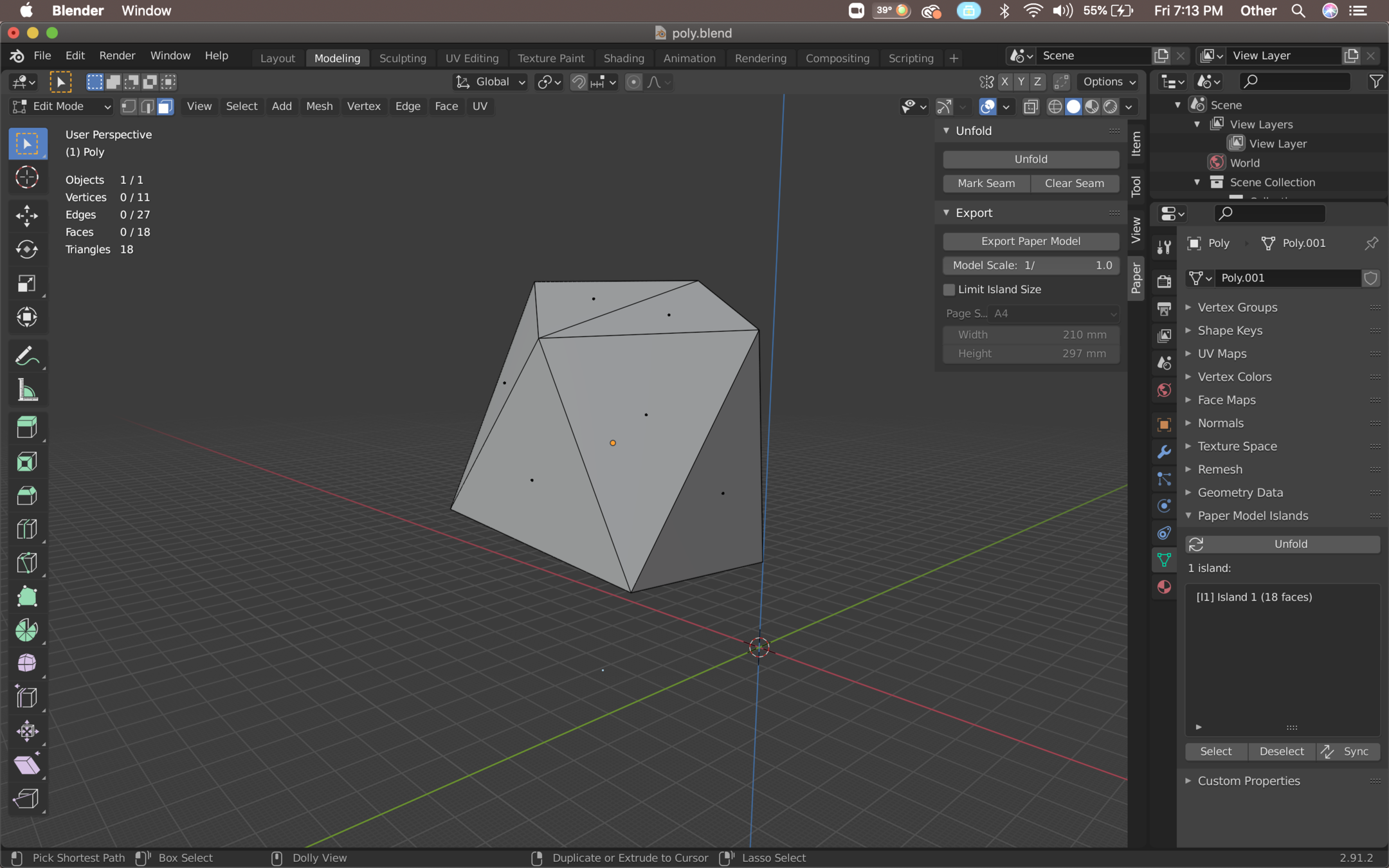Open the Edit Mode dropdown
The image size is (1389, 868).
(62, 107)
